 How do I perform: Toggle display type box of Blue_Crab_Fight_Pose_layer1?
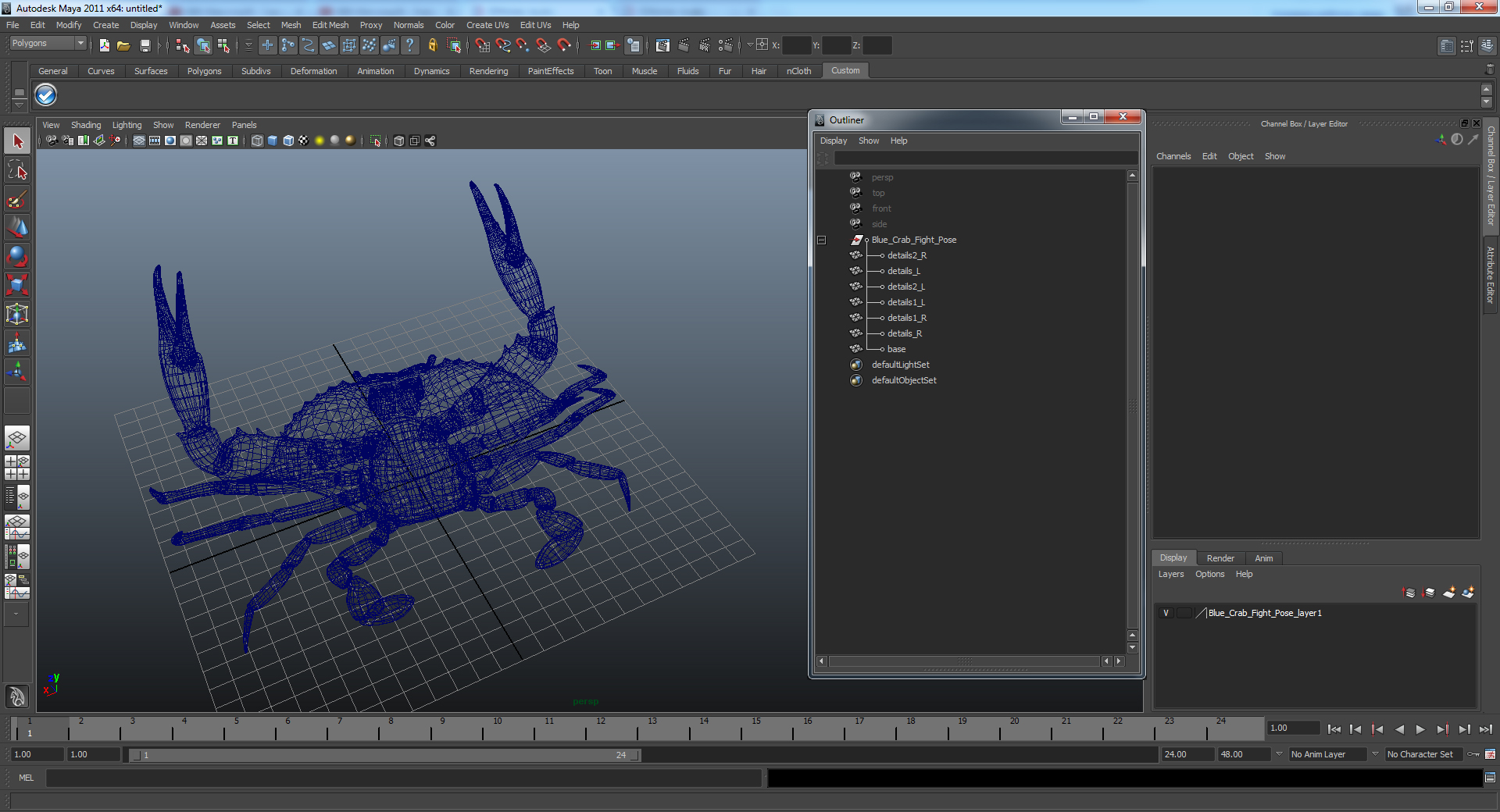pyautogui.click(x=1184, y=613)
